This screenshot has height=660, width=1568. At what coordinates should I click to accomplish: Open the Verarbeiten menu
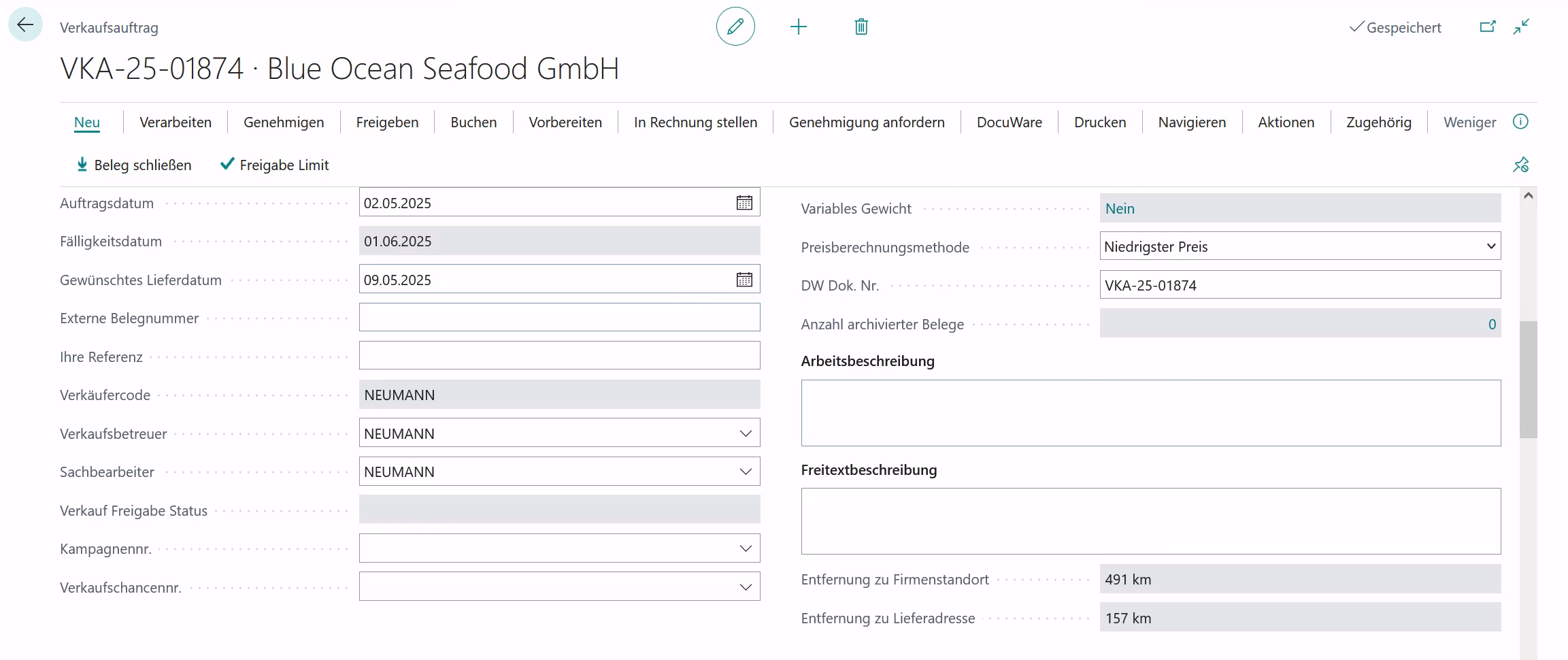176,122
